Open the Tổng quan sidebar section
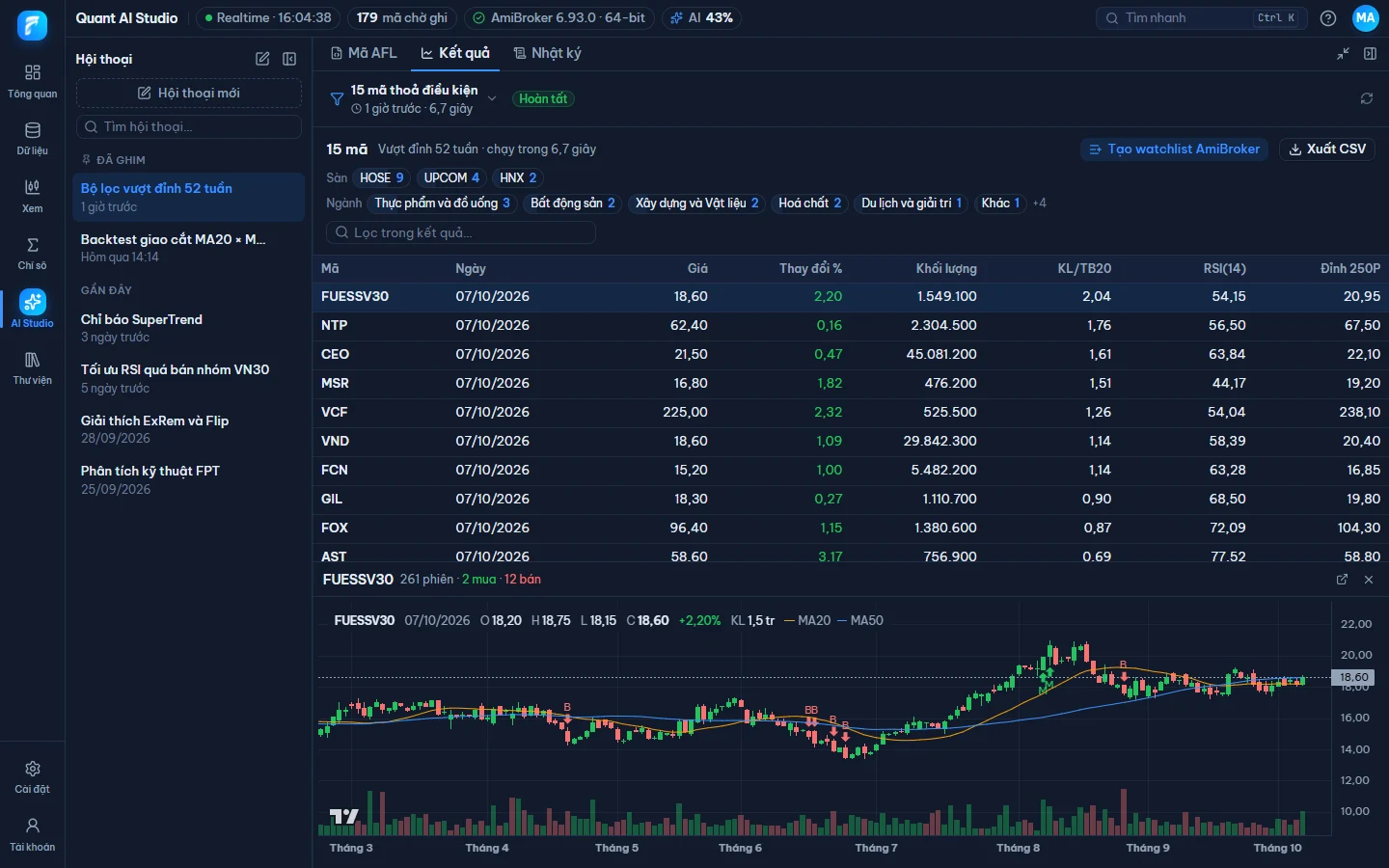This screenshot has height=868, width=1389. 32,81
